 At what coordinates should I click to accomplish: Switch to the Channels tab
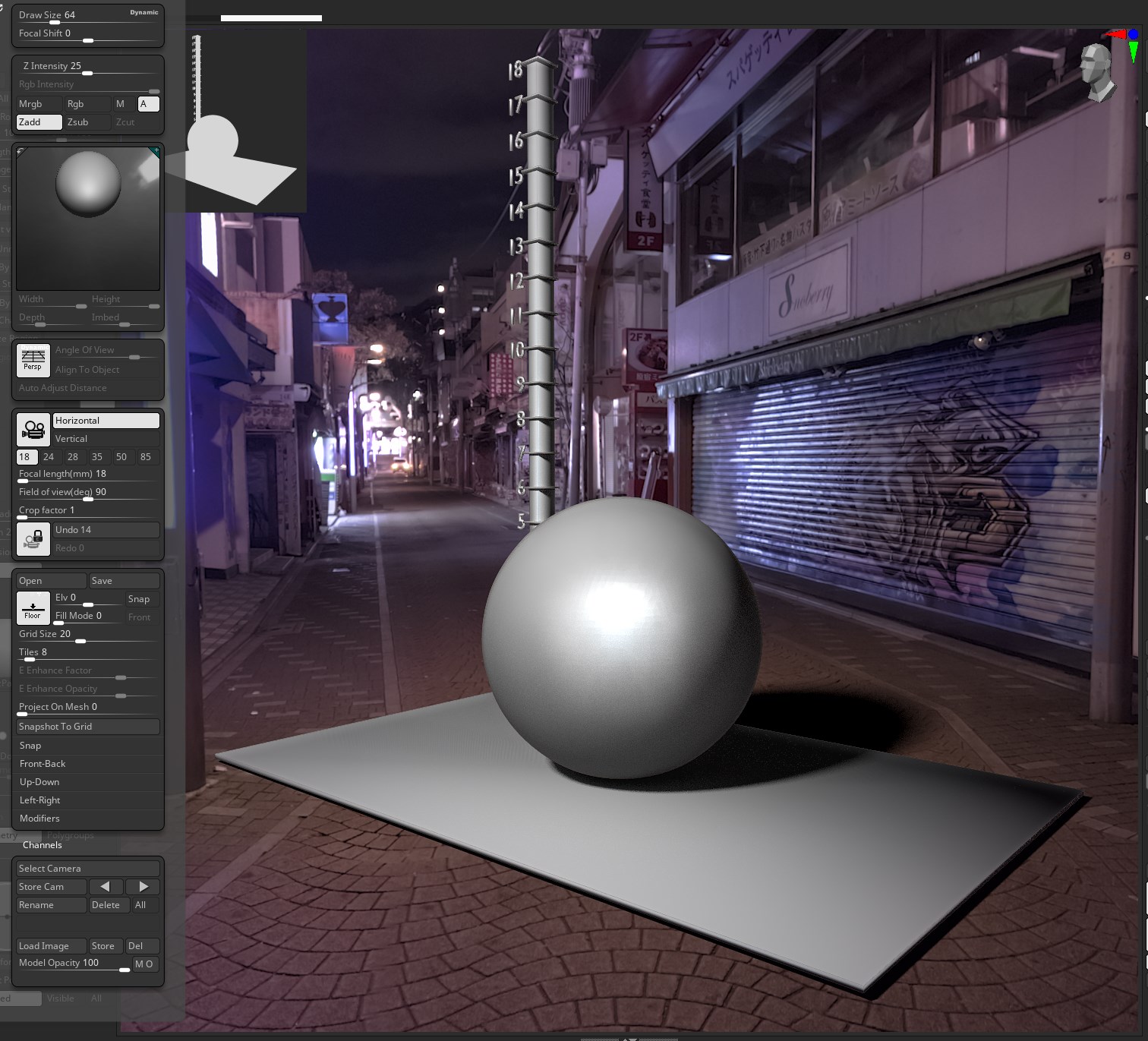pyautogui.click(x=43, y=845)
